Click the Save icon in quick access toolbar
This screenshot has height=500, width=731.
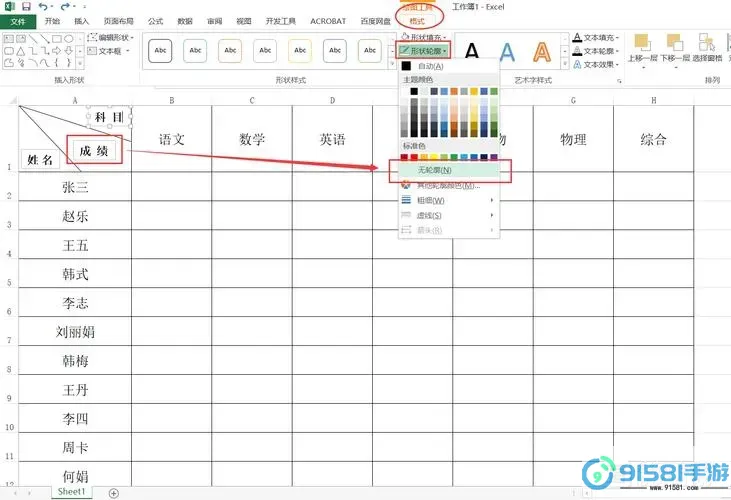click(x=24, y=6)
